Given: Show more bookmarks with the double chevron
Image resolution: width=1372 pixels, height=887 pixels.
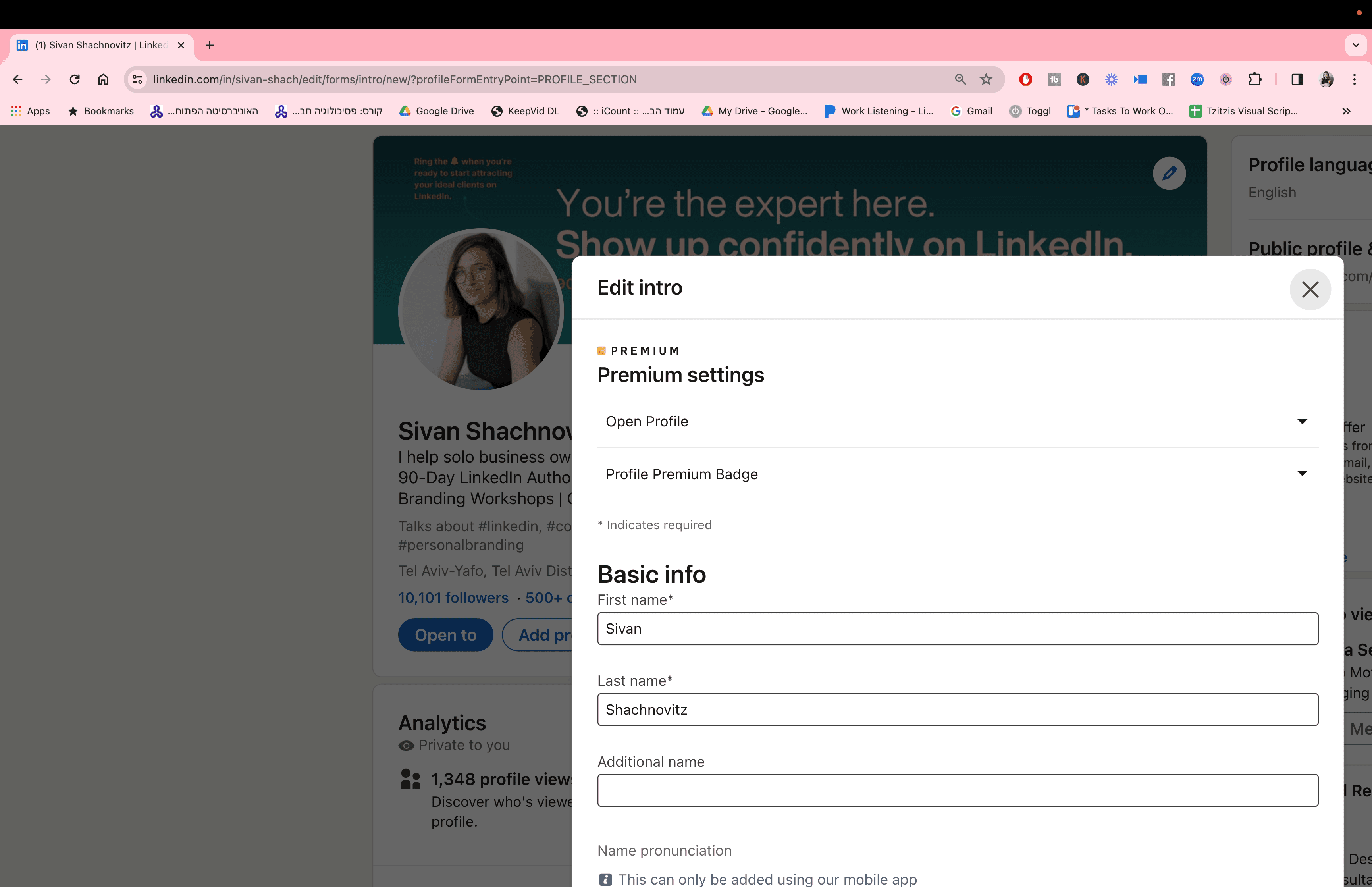Looking at the screenshot, I should [1346, 111].
